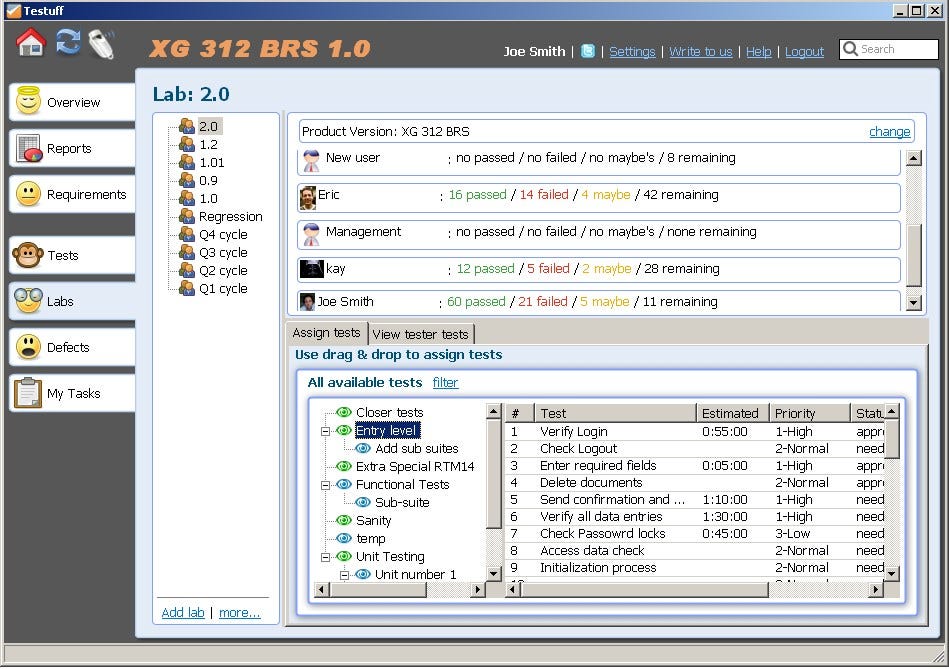
Task: Collapse the Unit Testing tree node
Action: 326,557
